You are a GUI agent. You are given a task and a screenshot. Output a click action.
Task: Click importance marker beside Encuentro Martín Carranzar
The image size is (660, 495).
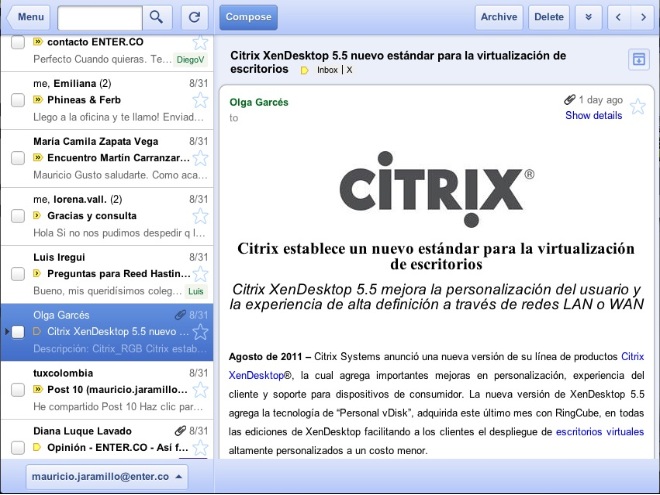pyautogui.click(x=38, y=158)
